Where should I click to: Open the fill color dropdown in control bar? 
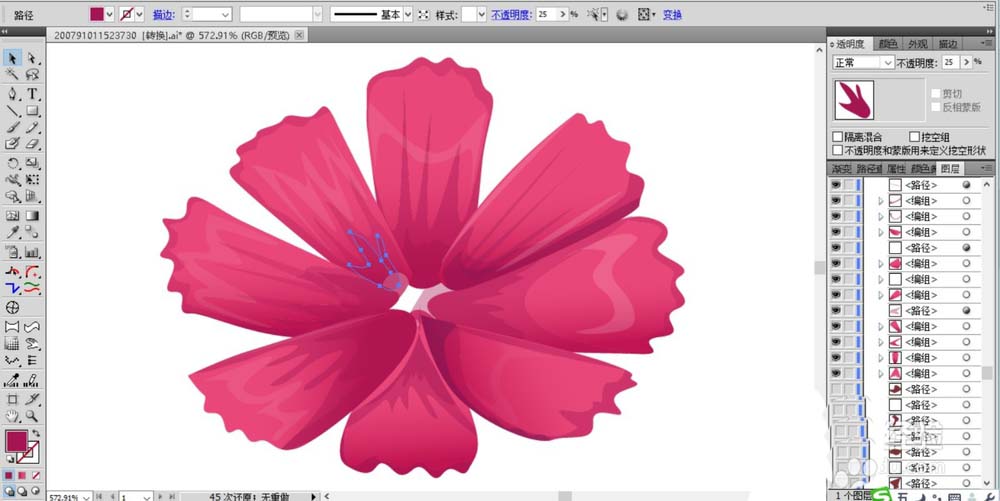click(109, 15)
